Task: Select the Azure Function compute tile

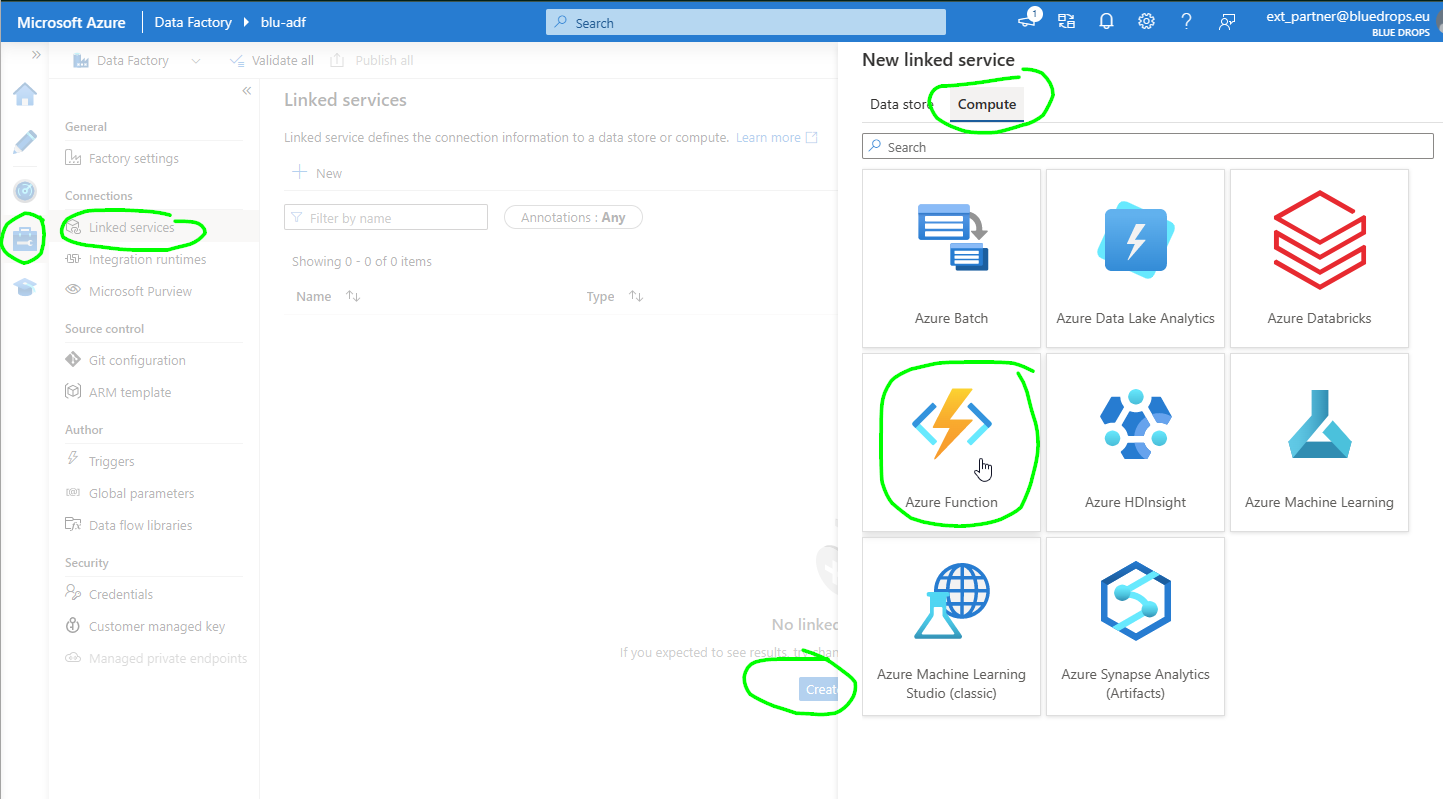Action: click(951, 442)
